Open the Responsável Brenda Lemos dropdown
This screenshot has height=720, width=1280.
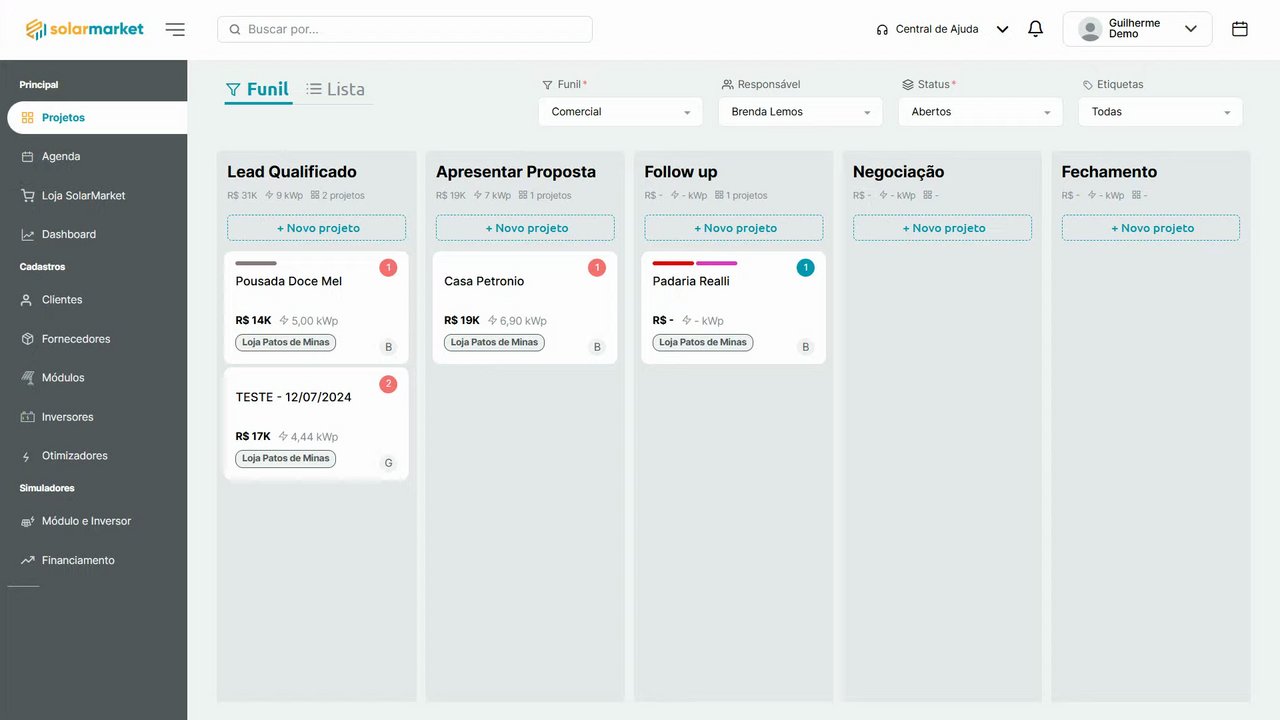pos(800,112)
